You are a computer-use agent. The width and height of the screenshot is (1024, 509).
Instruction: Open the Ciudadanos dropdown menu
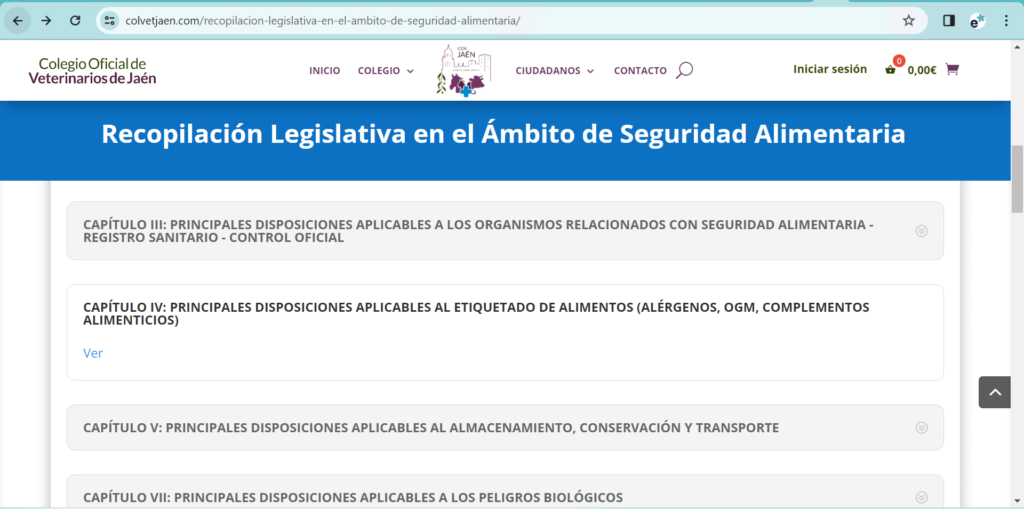tap(554, 71)
